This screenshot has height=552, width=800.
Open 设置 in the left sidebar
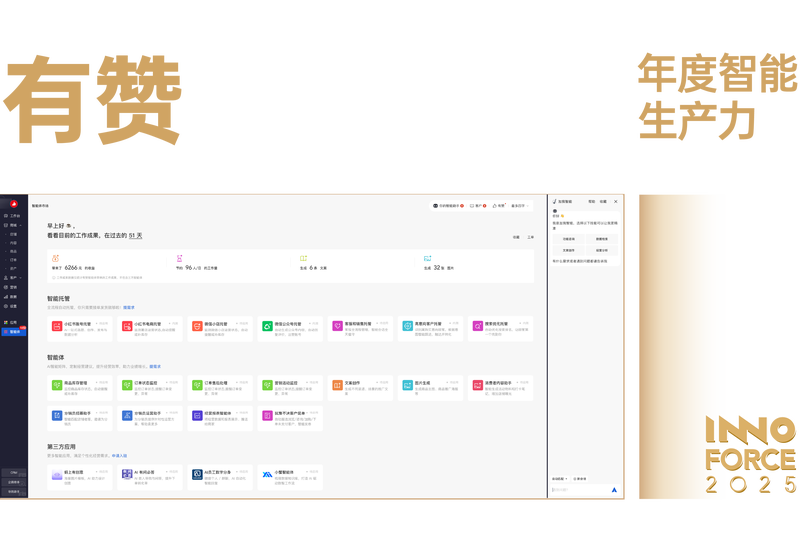pos(11,306)
